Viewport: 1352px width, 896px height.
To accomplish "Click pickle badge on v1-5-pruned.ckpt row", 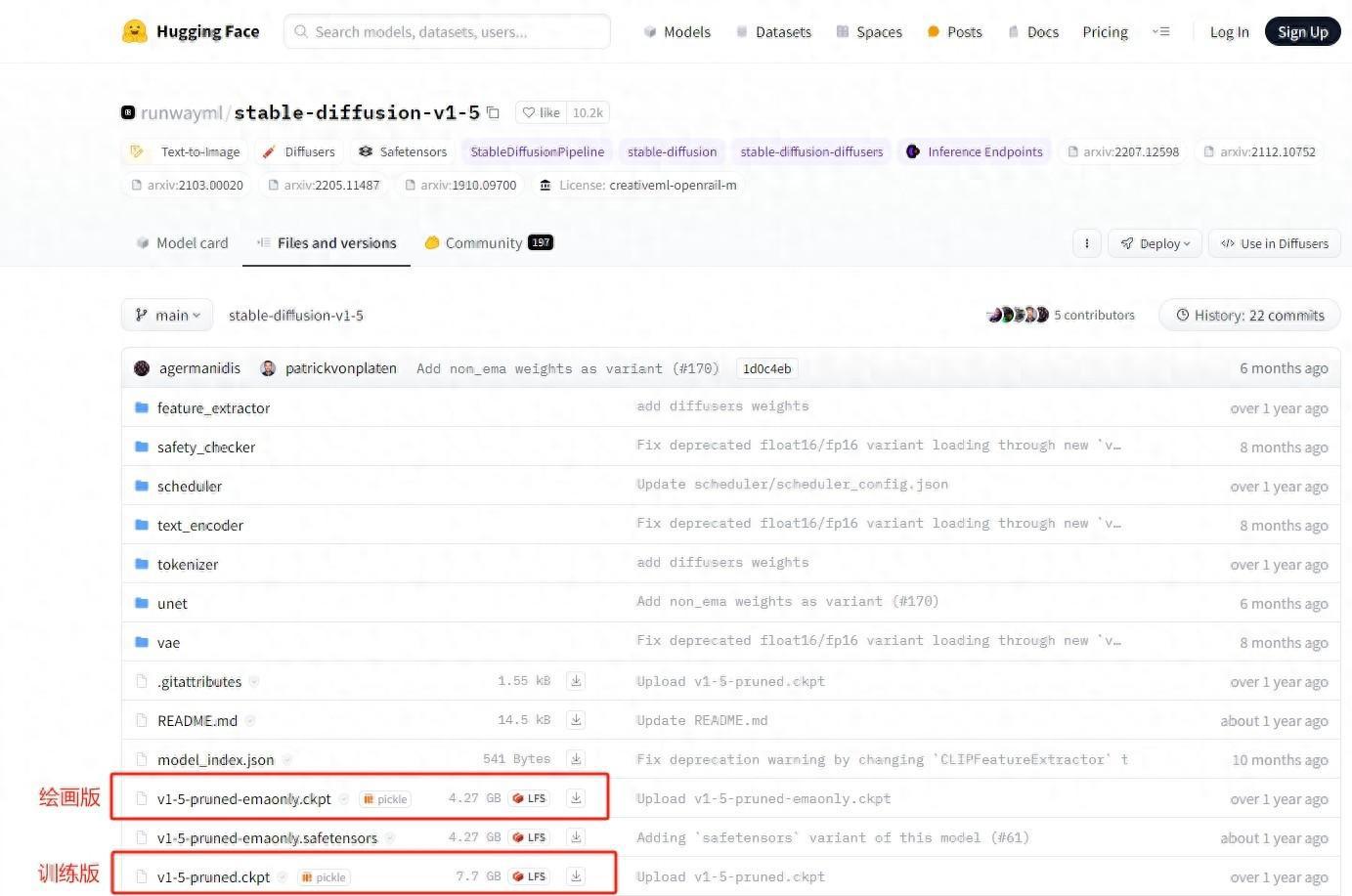I will click(x=324, y=877).
